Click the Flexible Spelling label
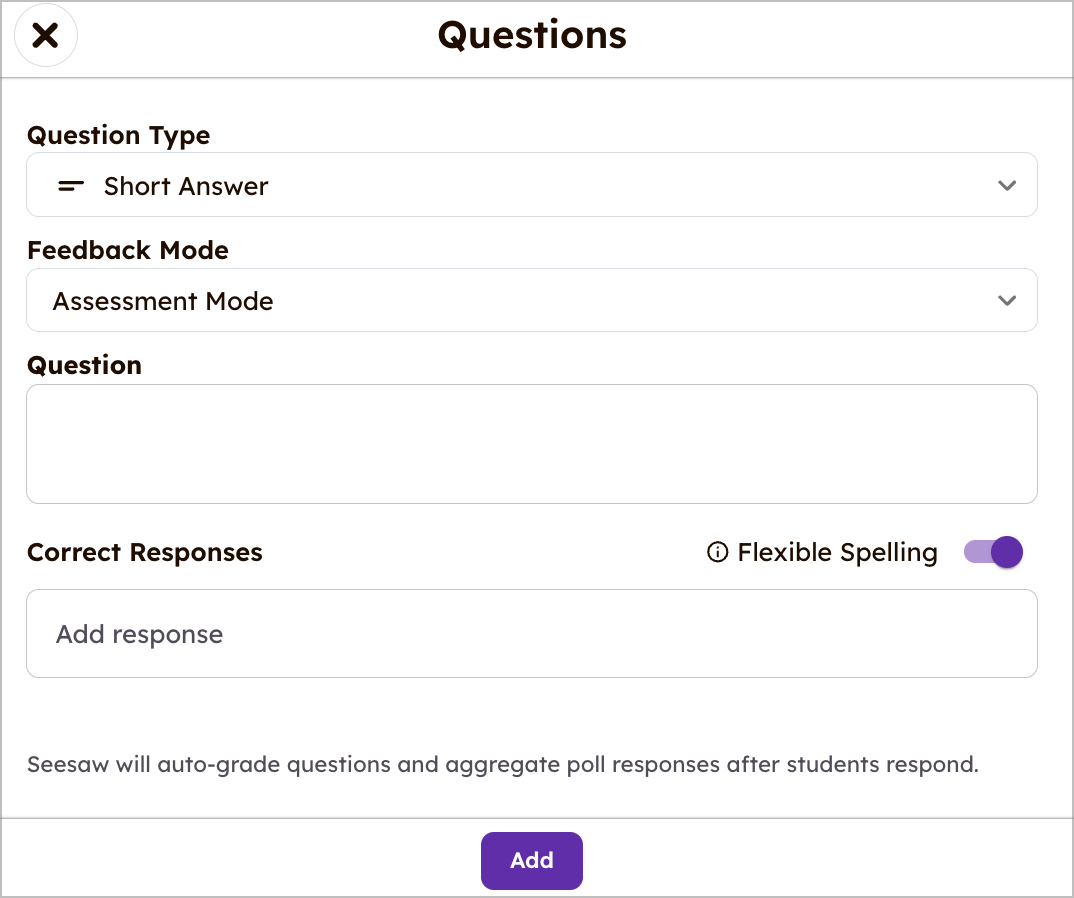This screenshot has height=898, width=1074. (837, 552)
